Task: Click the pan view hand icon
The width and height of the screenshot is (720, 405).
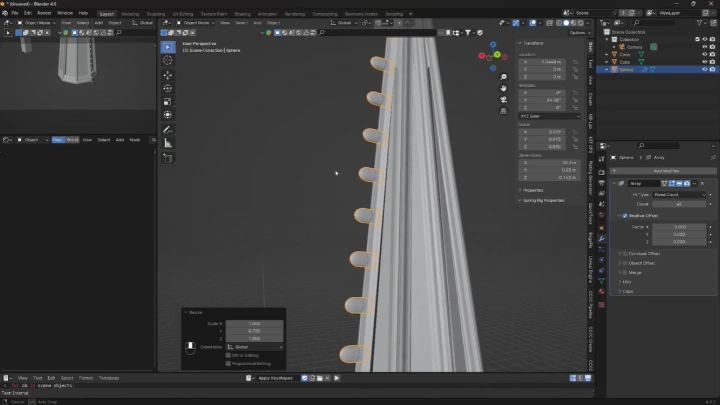Action: tap(504, 88)
